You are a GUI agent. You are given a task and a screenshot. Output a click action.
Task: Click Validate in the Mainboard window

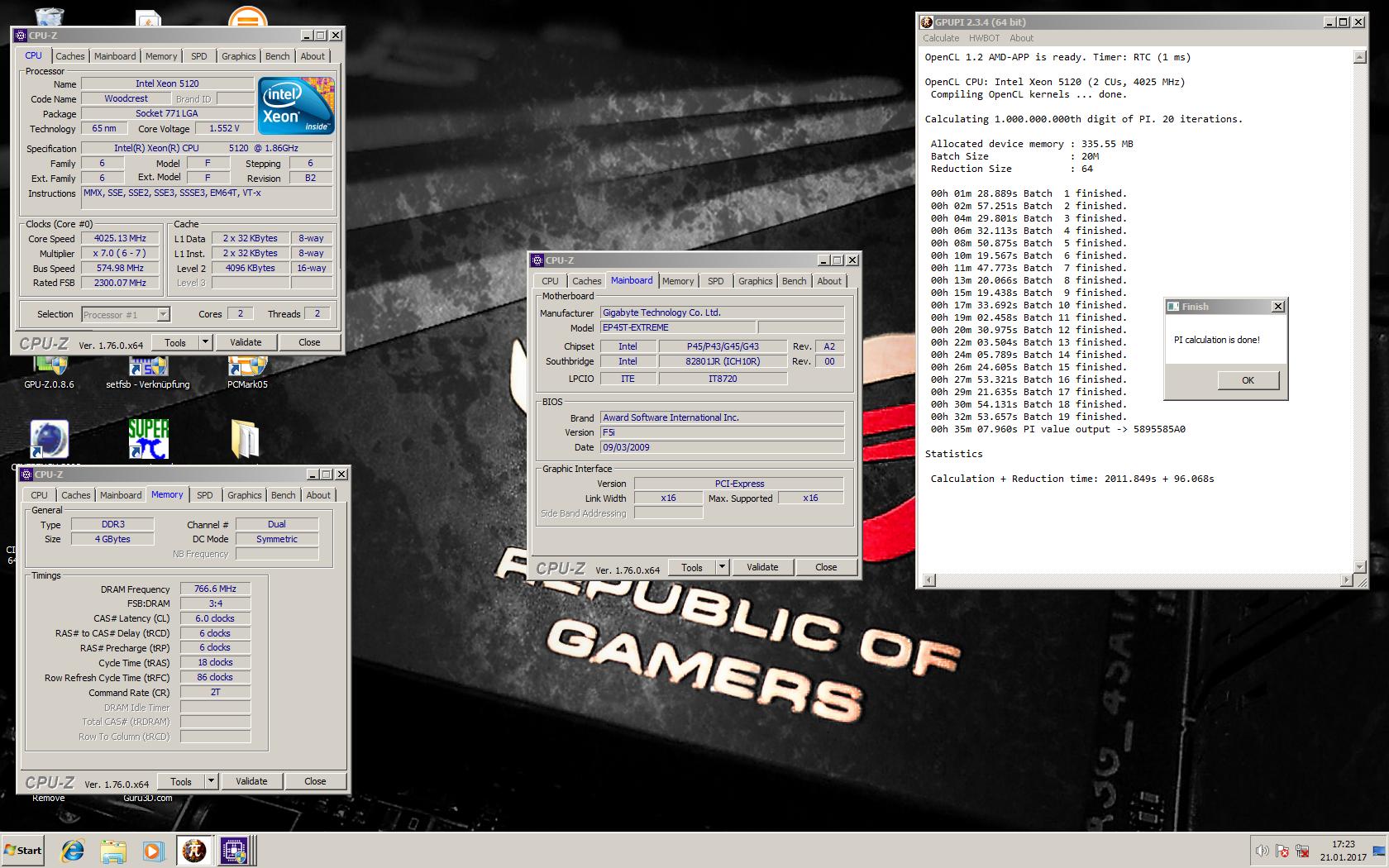click(762, 567)
